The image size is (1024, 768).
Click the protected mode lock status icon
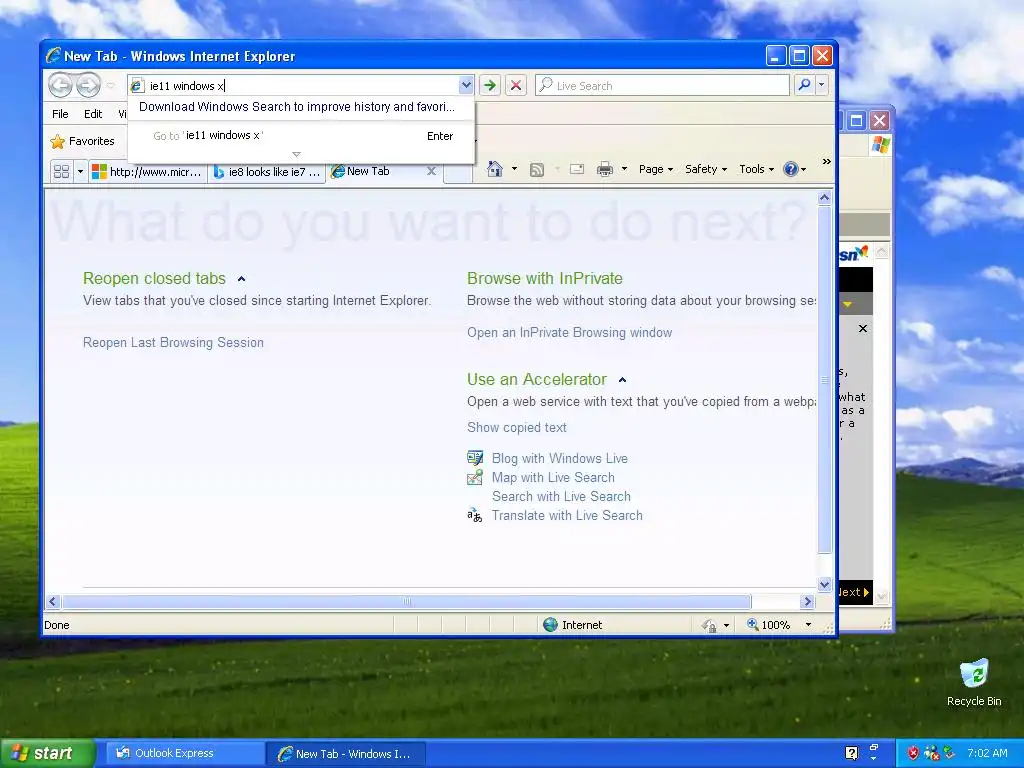point(709,625)
